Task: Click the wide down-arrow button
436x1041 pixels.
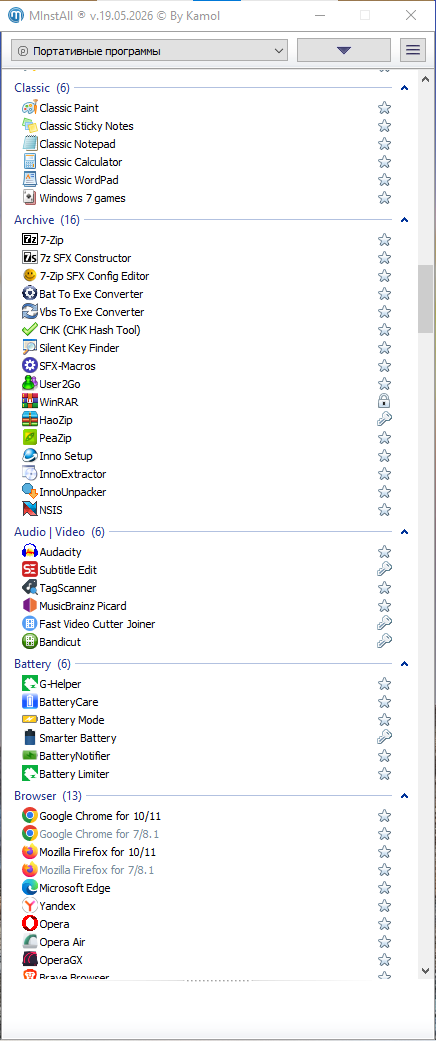Action: coord(344,50)
